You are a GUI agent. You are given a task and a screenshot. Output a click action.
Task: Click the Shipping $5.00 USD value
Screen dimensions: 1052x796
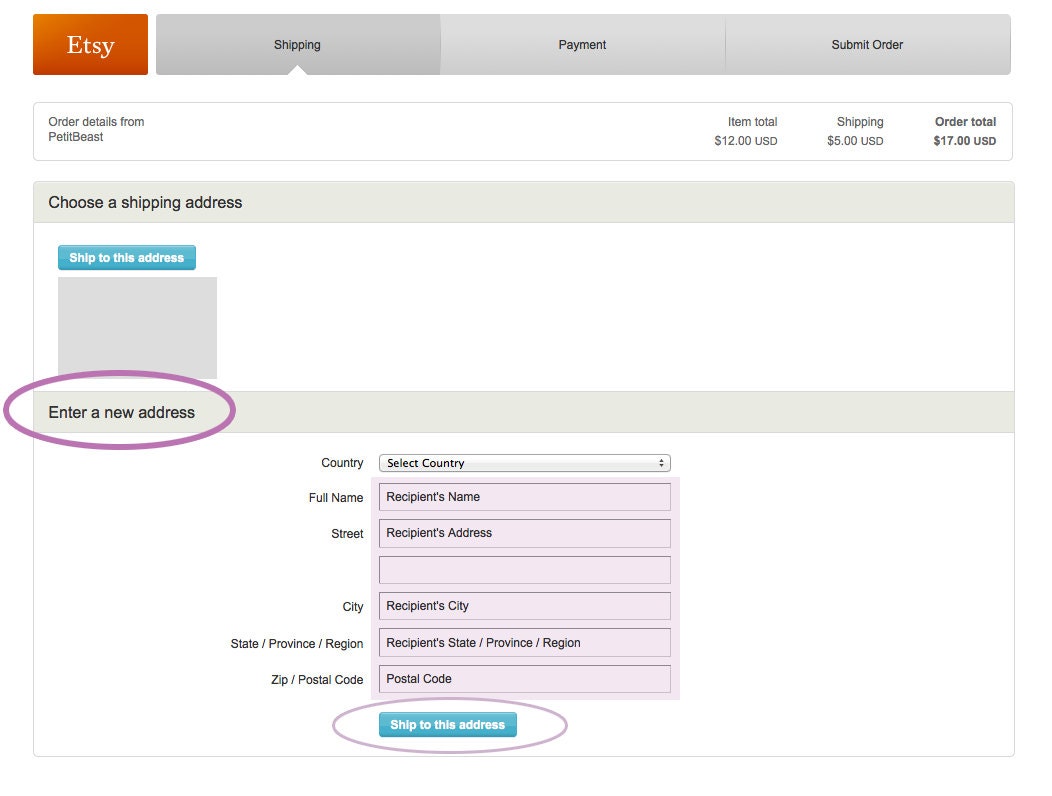point(855,141)
